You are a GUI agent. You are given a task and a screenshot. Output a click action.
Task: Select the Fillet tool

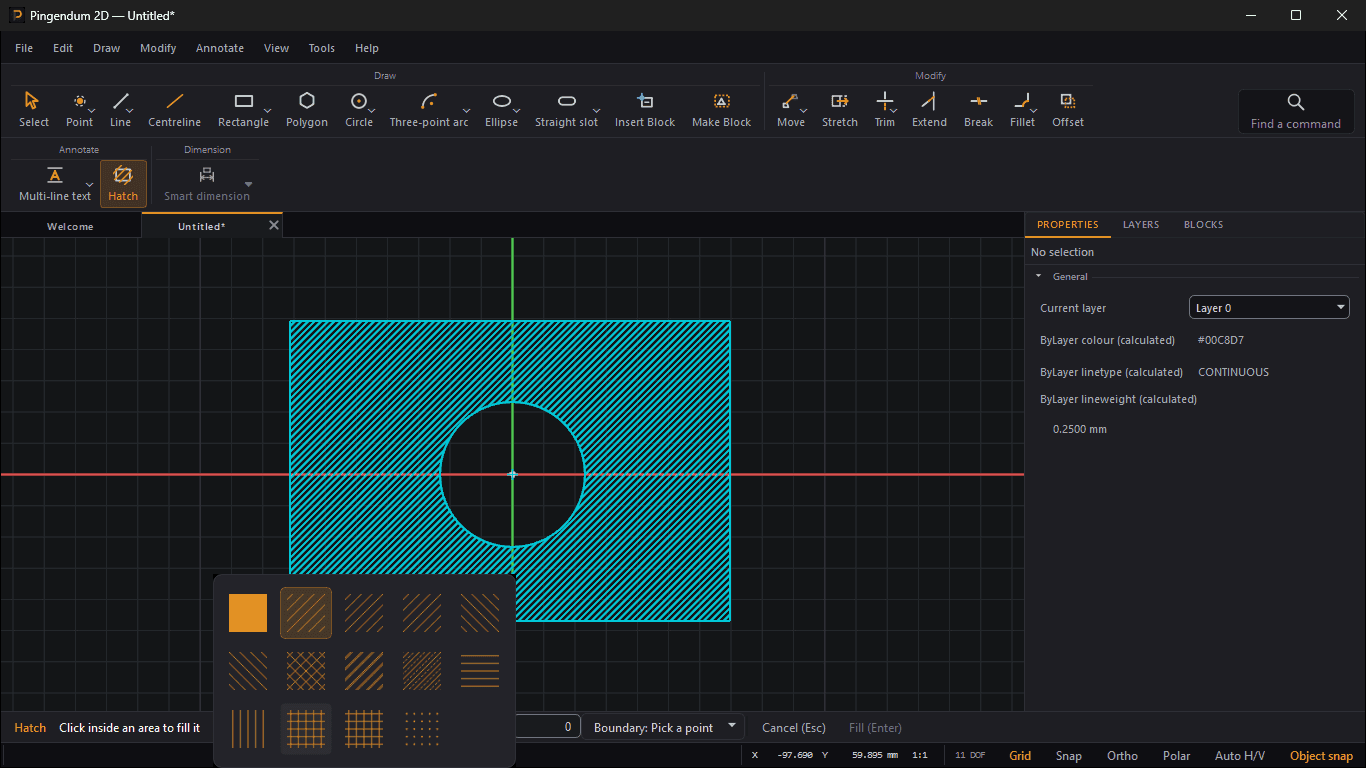point(1022,109)
